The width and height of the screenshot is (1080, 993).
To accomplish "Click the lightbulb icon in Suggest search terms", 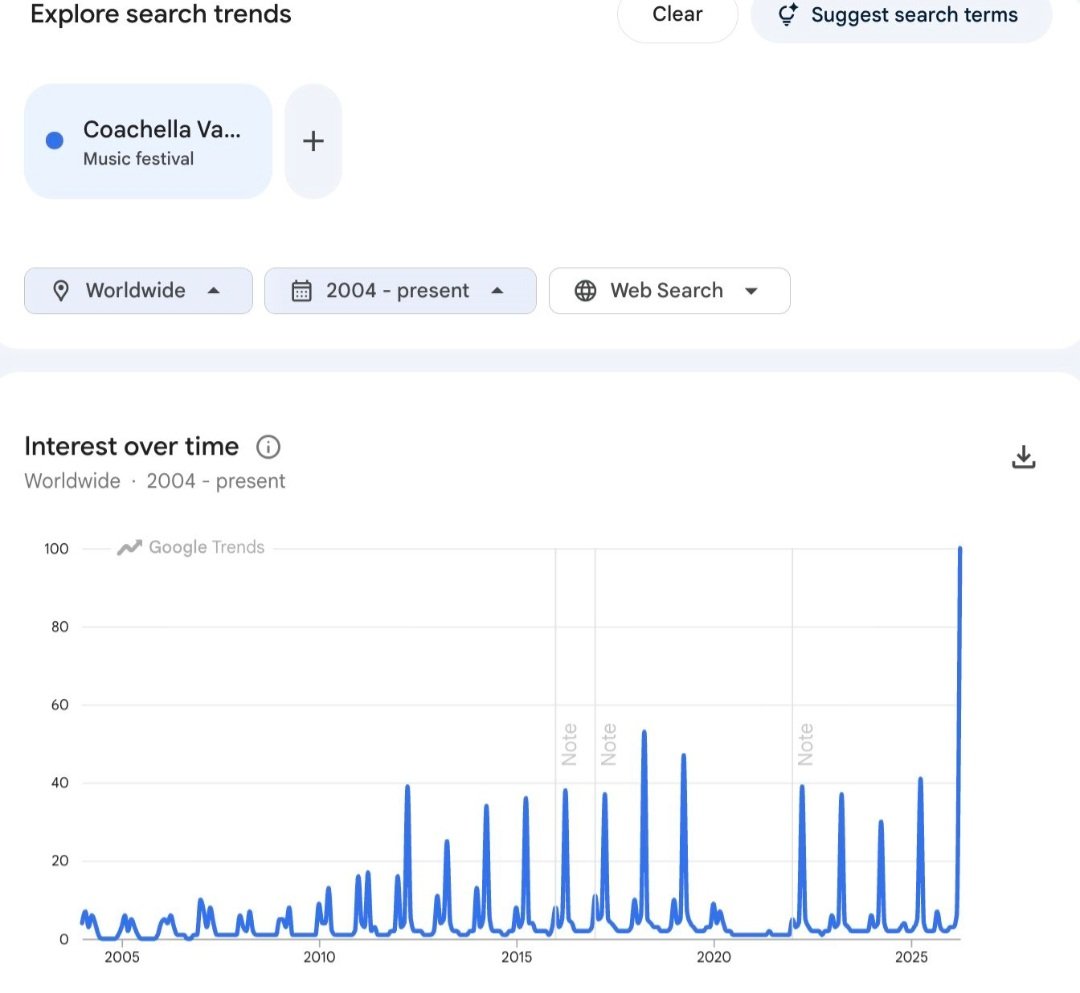I will click(788, 15).
